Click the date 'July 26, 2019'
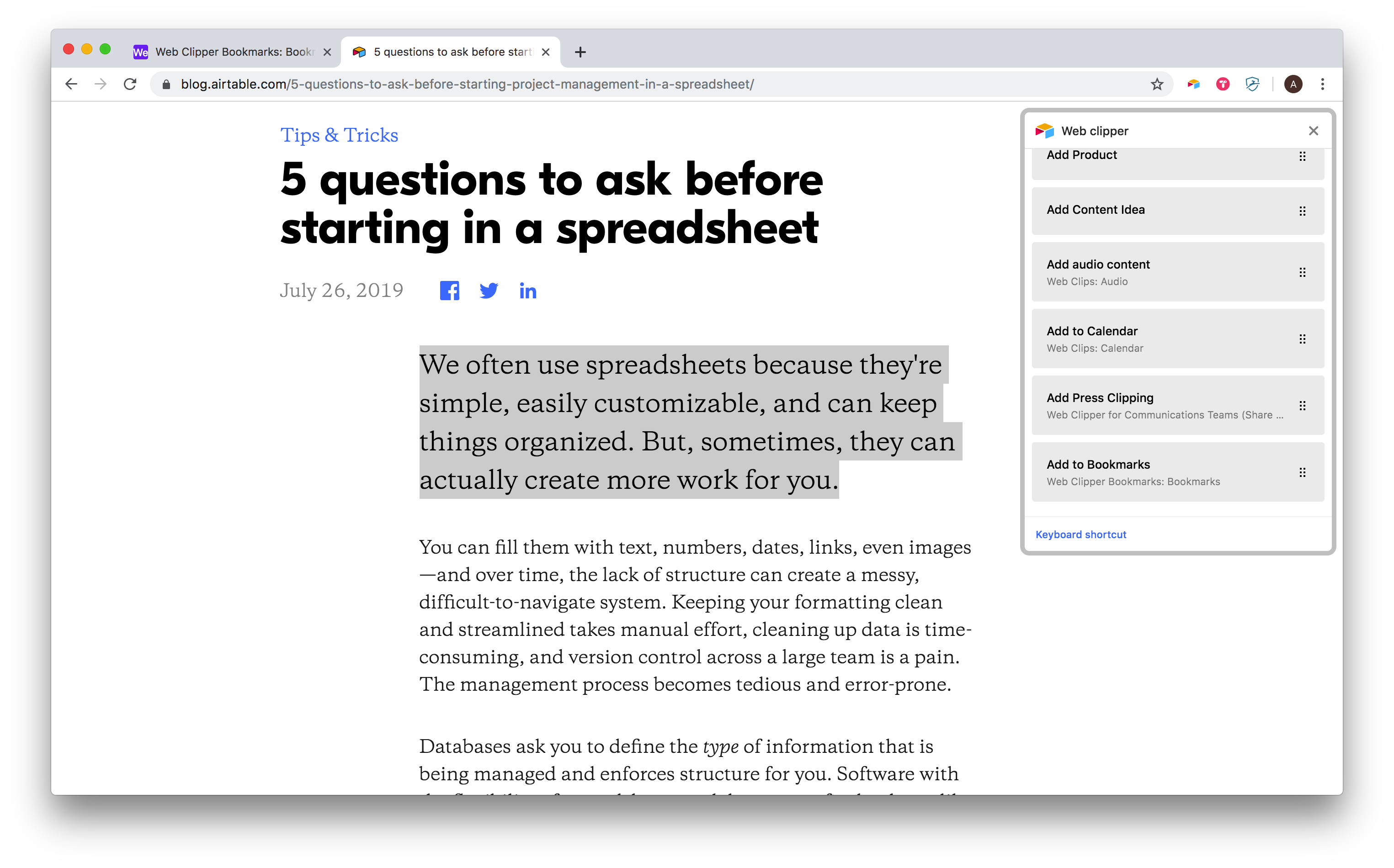1394x868 pixels. pyautogui.click(x=341, y=291)
